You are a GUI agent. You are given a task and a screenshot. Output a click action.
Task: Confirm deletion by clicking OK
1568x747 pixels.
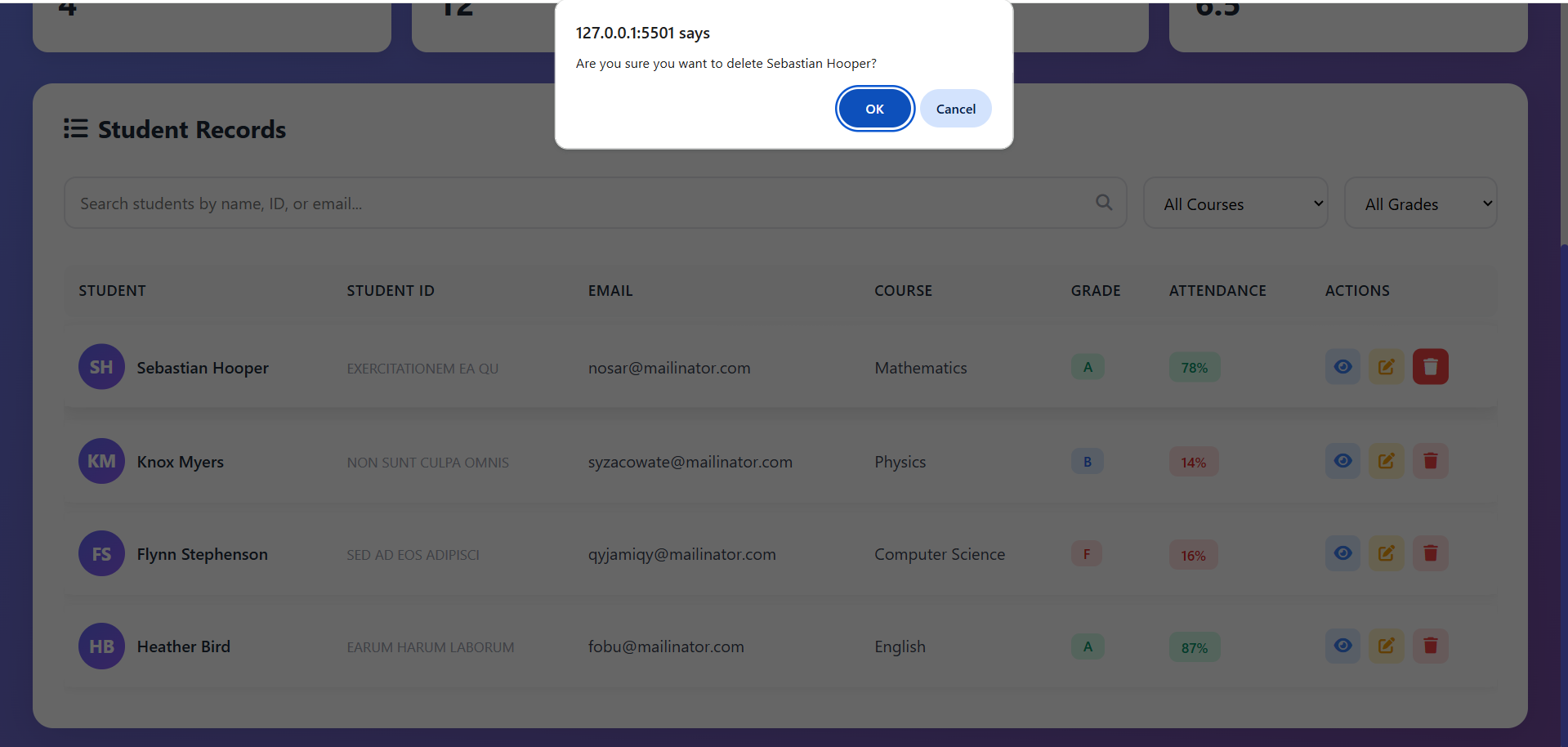(x=874, y=108)
